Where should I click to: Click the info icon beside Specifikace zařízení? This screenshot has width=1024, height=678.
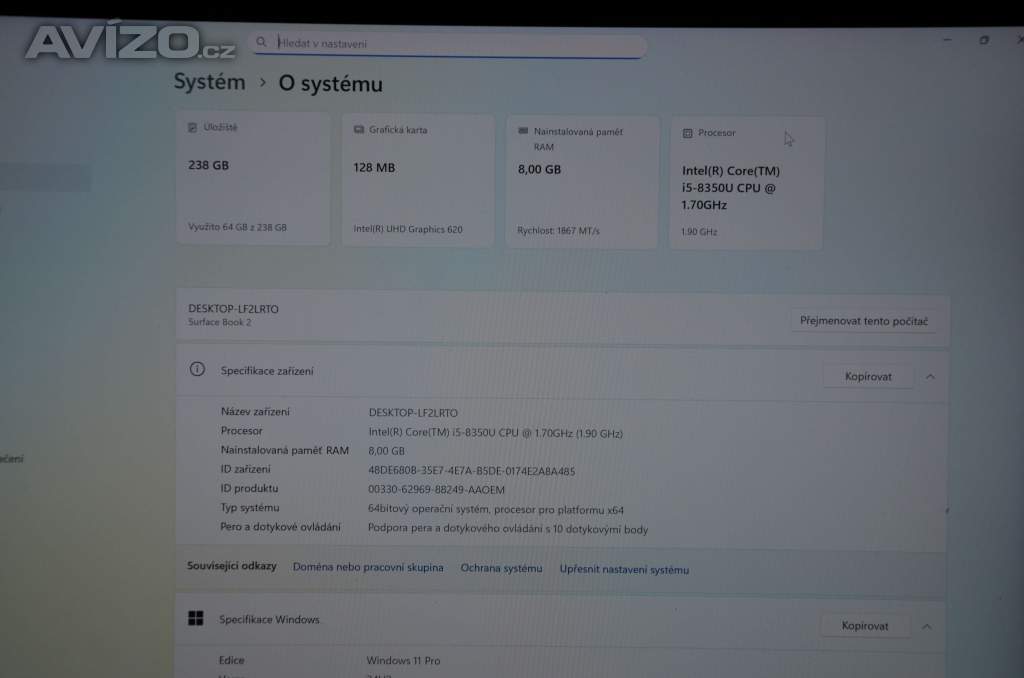(198, 370)
